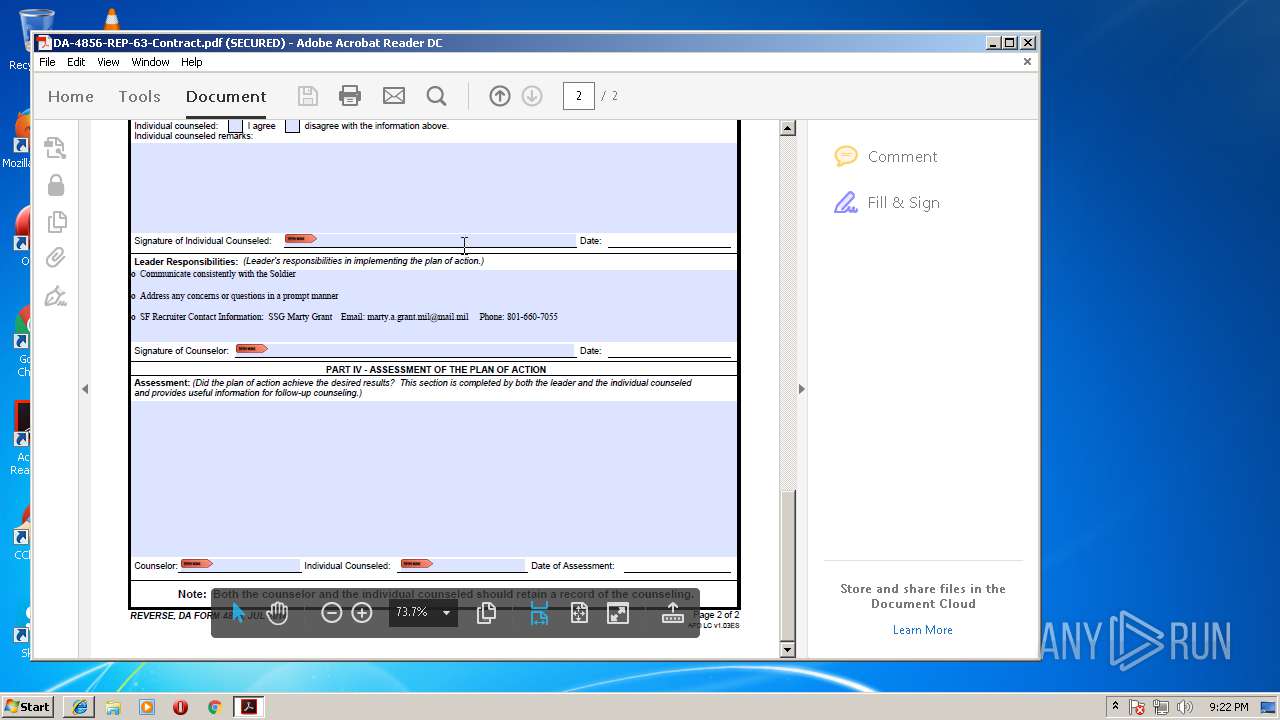The image size is (1280, 720).
Task: Click the Leader Responsibilities text box
Action: point(435,305)
